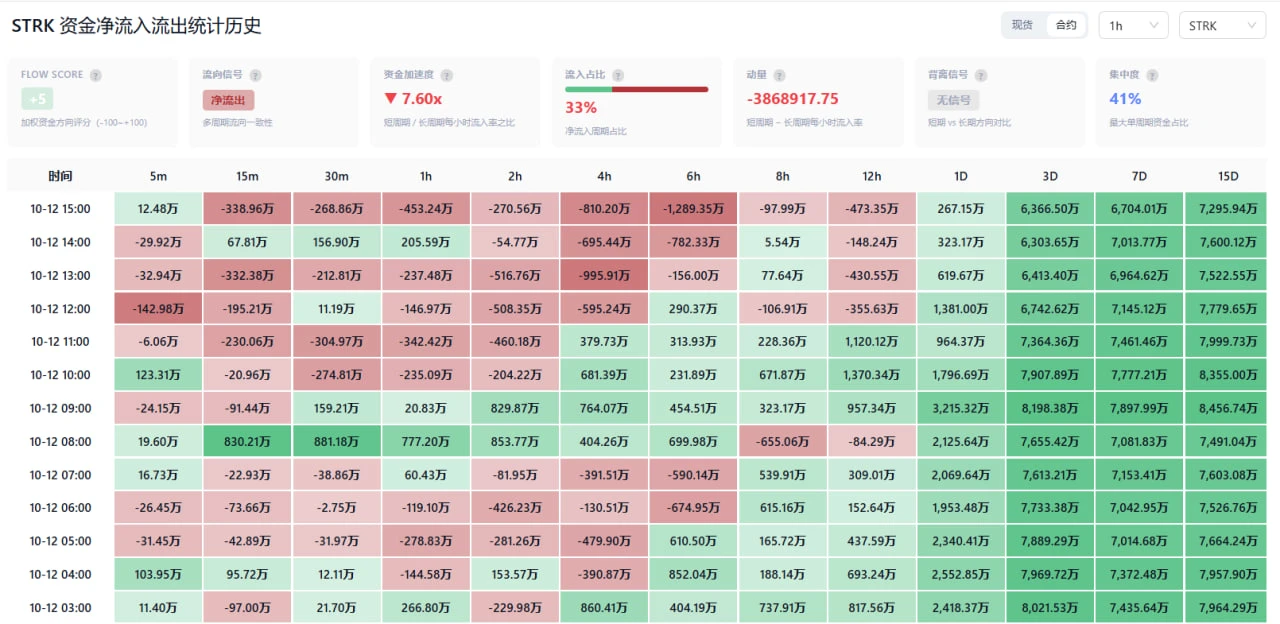Click help icon next to 流向信号
Viewport: 1280px width, 624px height.
[256, 75]
